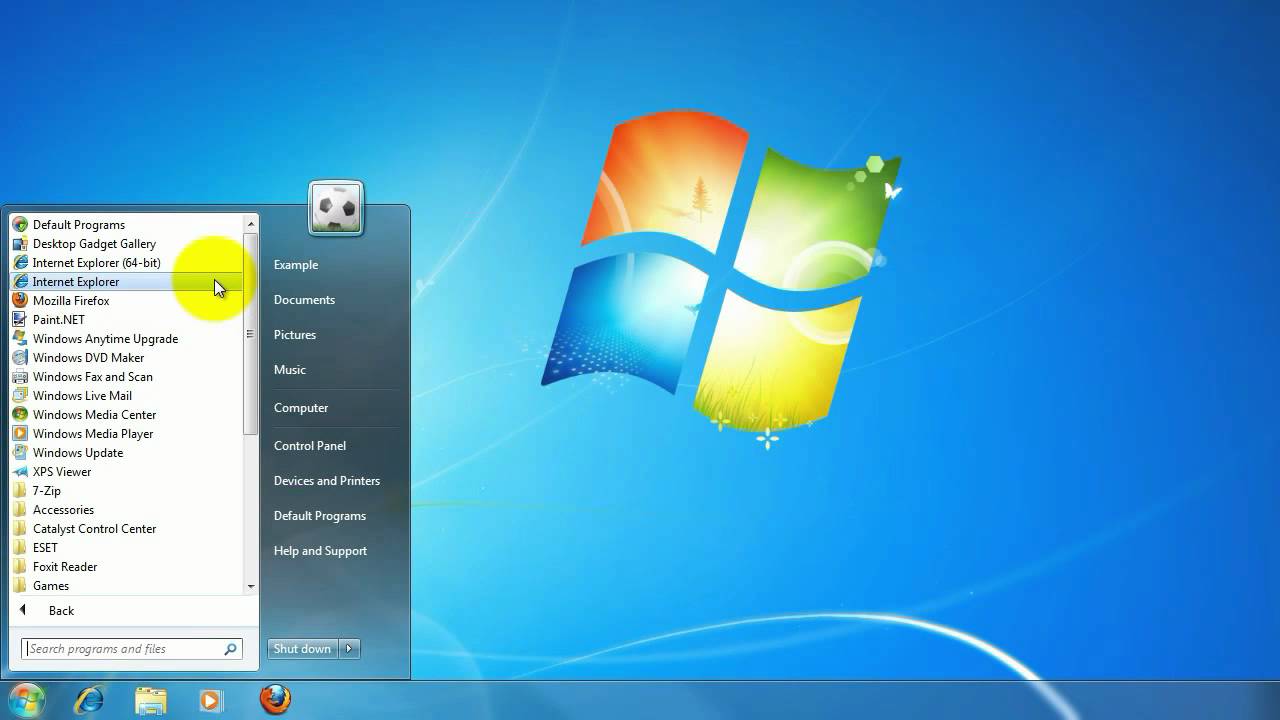Screen dimensions: 1280x720
Task: Click the programs list scroll-up arrow
Action: pos(251,224)
